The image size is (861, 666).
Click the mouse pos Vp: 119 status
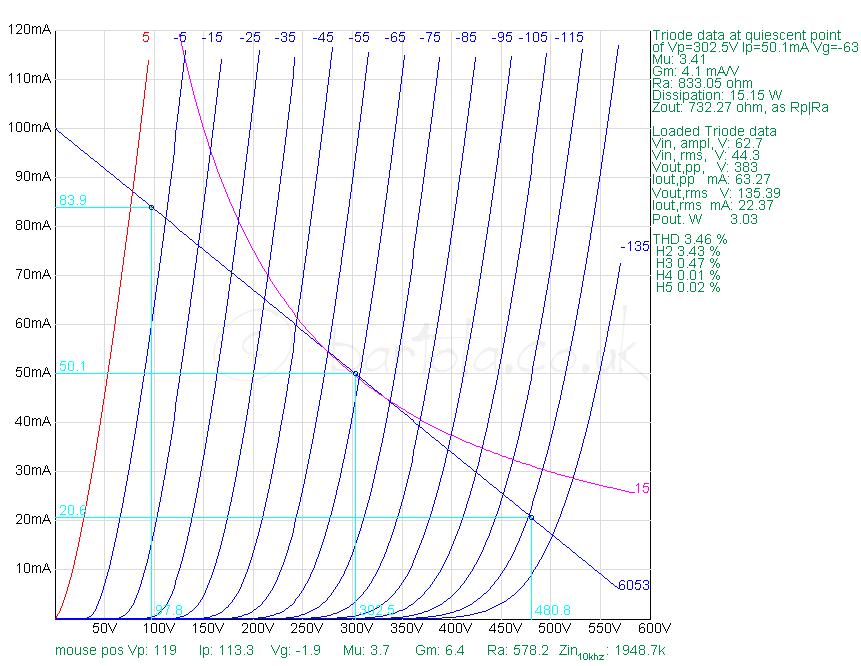coord(116,651)
